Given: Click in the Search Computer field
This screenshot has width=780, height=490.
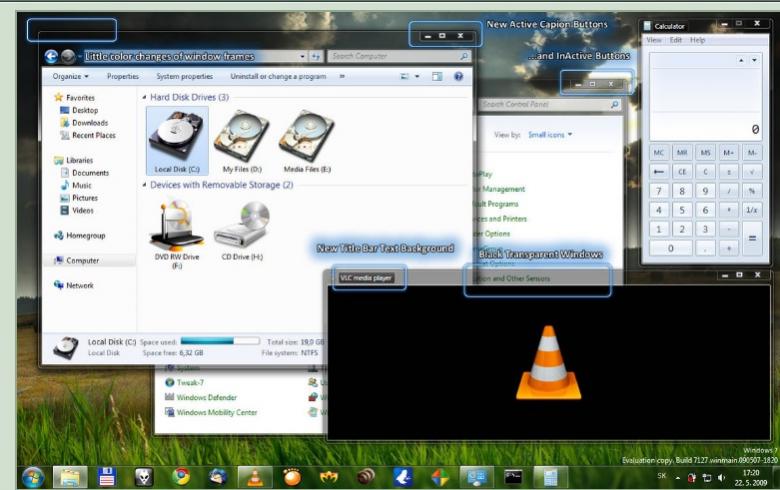Looking at the screenshot, I should click(399, 56).
